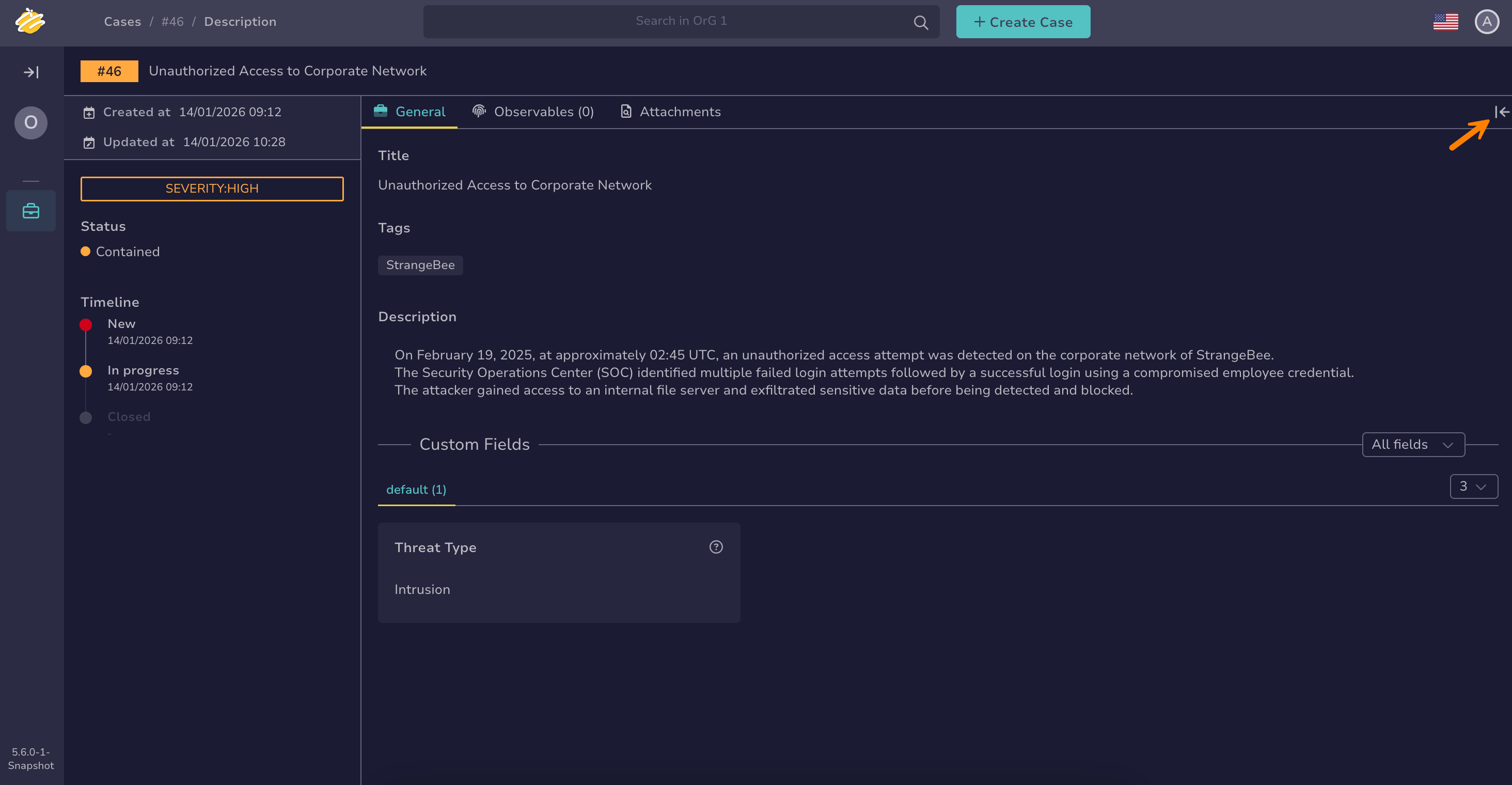
Task: Expand the left sidebar arrow icon
Action: pos(31,72)
